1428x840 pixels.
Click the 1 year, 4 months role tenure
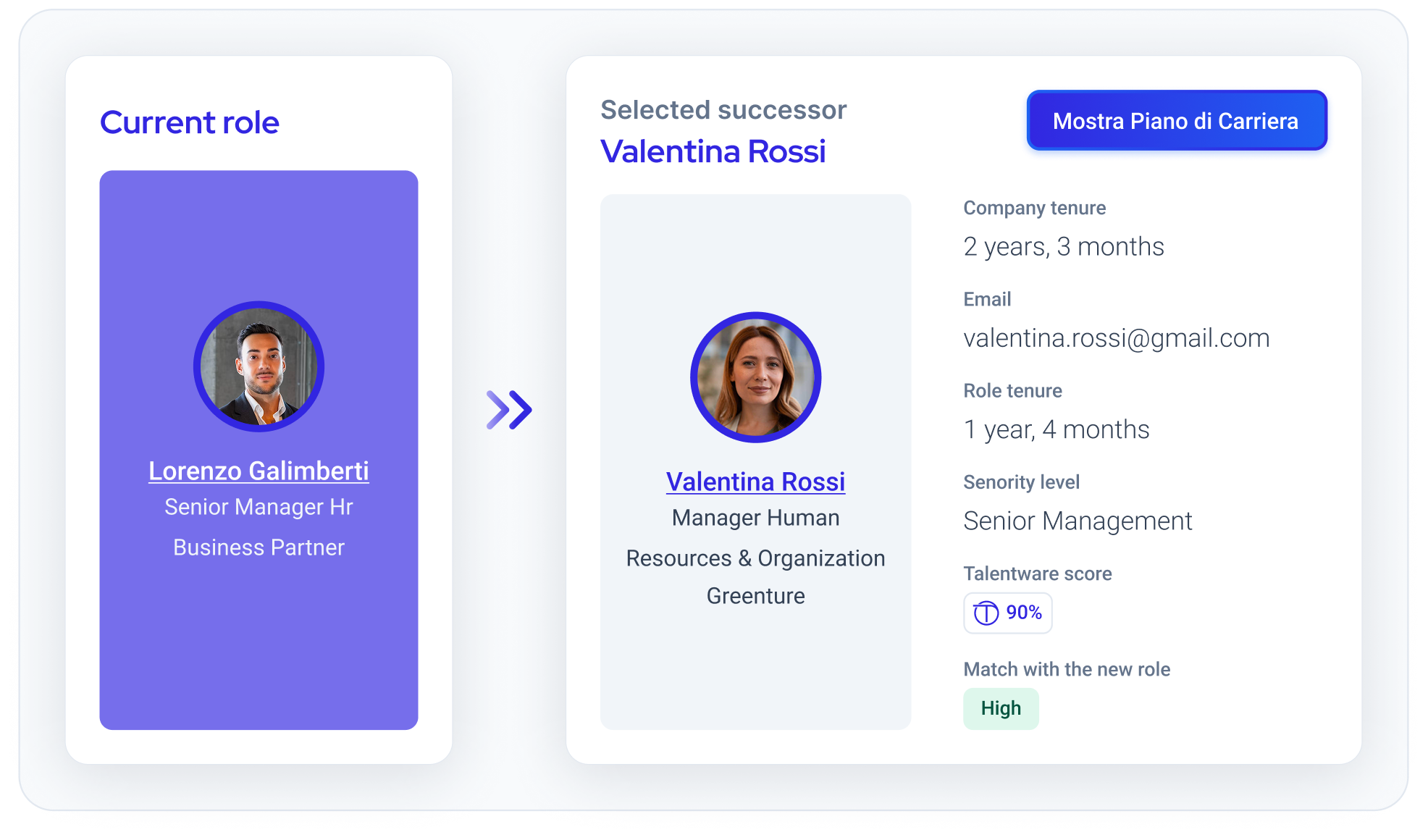(1057, 430)
